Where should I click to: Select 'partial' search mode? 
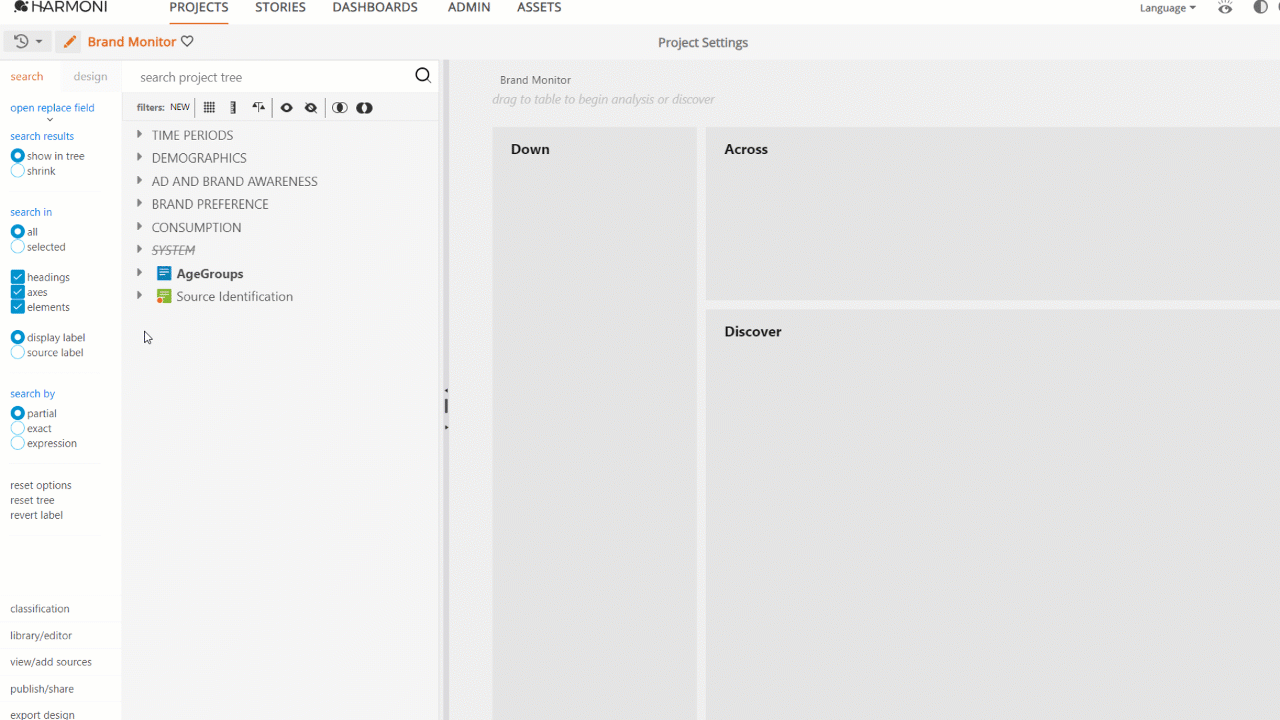(17, 413)
